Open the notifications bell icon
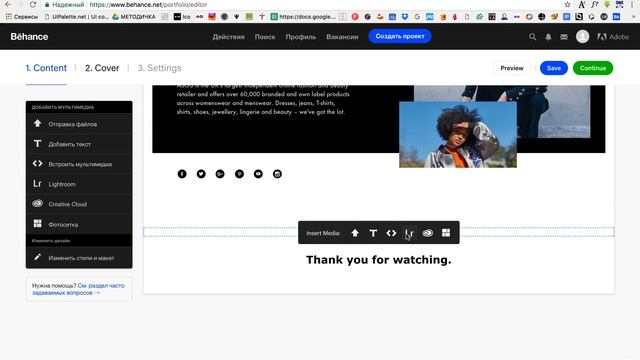640x360 pixels. (548, 37)
